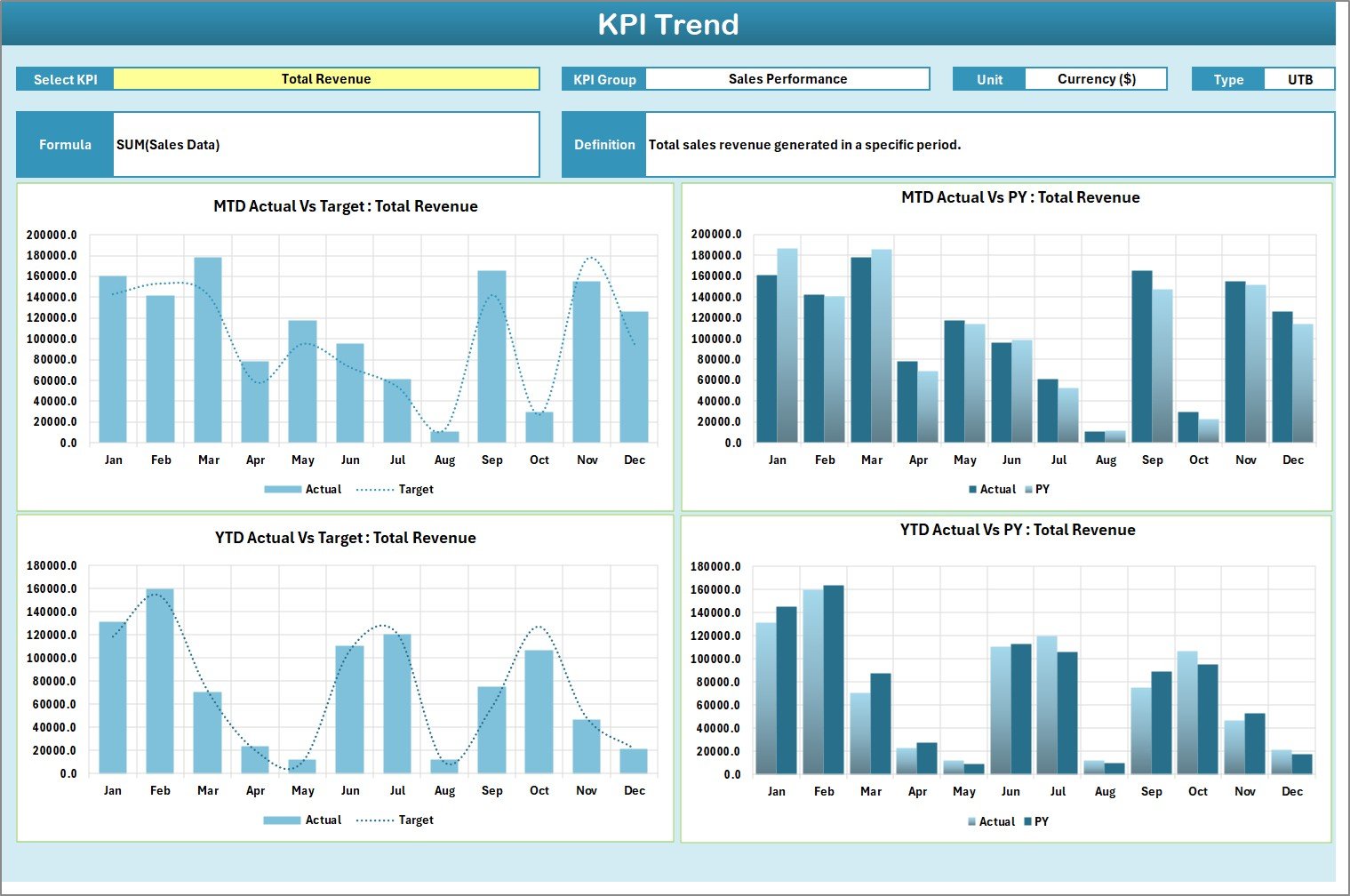The height and width of the screenshot is (896, 1350).
Task: Select the Formula cell with SUM(Sales Data)
Action: point(325,145)
